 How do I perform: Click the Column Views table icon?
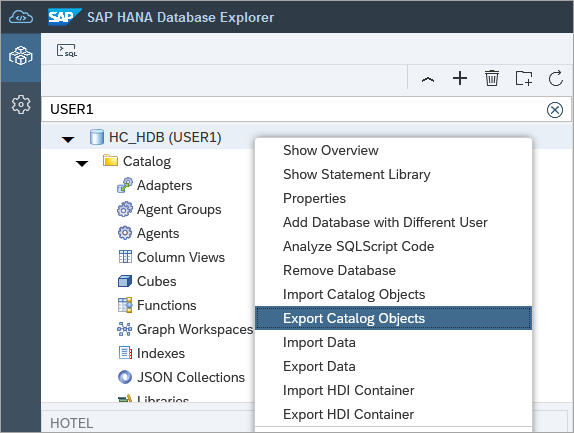click(125, 257)
